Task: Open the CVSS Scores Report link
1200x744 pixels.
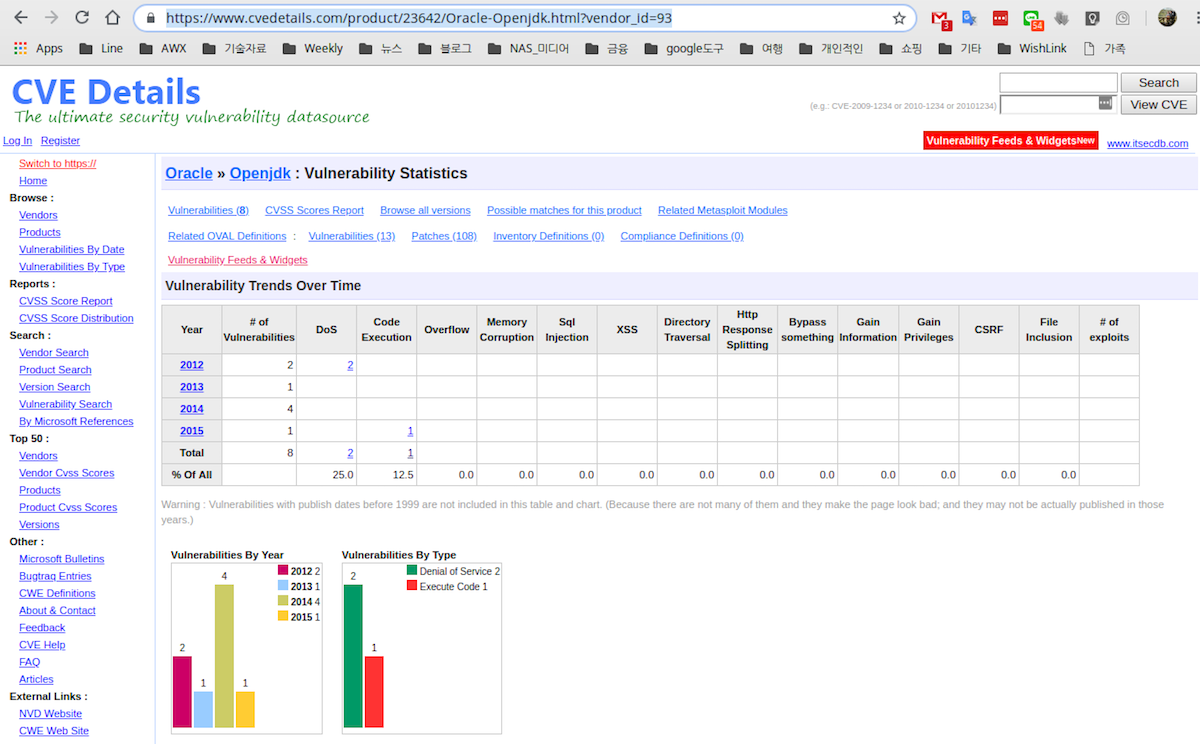Action: 314,210
